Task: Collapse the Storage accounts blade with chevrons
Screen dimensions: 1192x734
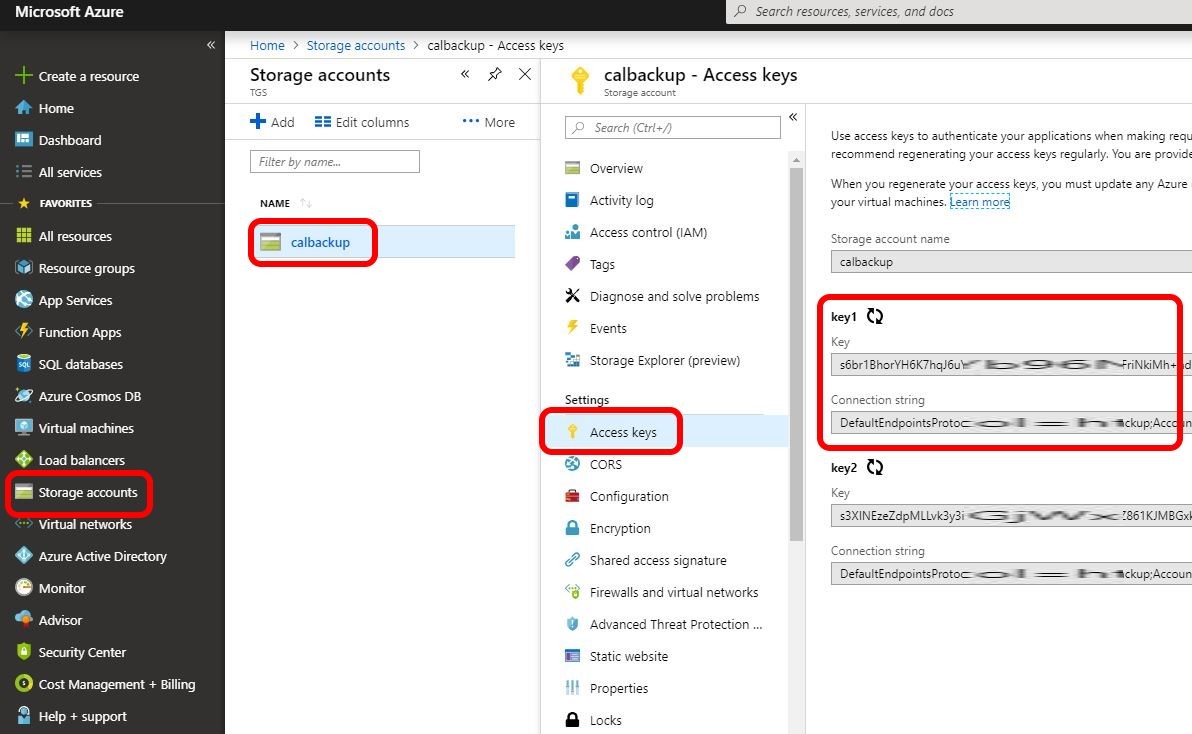Action: [x=465, y=75]
